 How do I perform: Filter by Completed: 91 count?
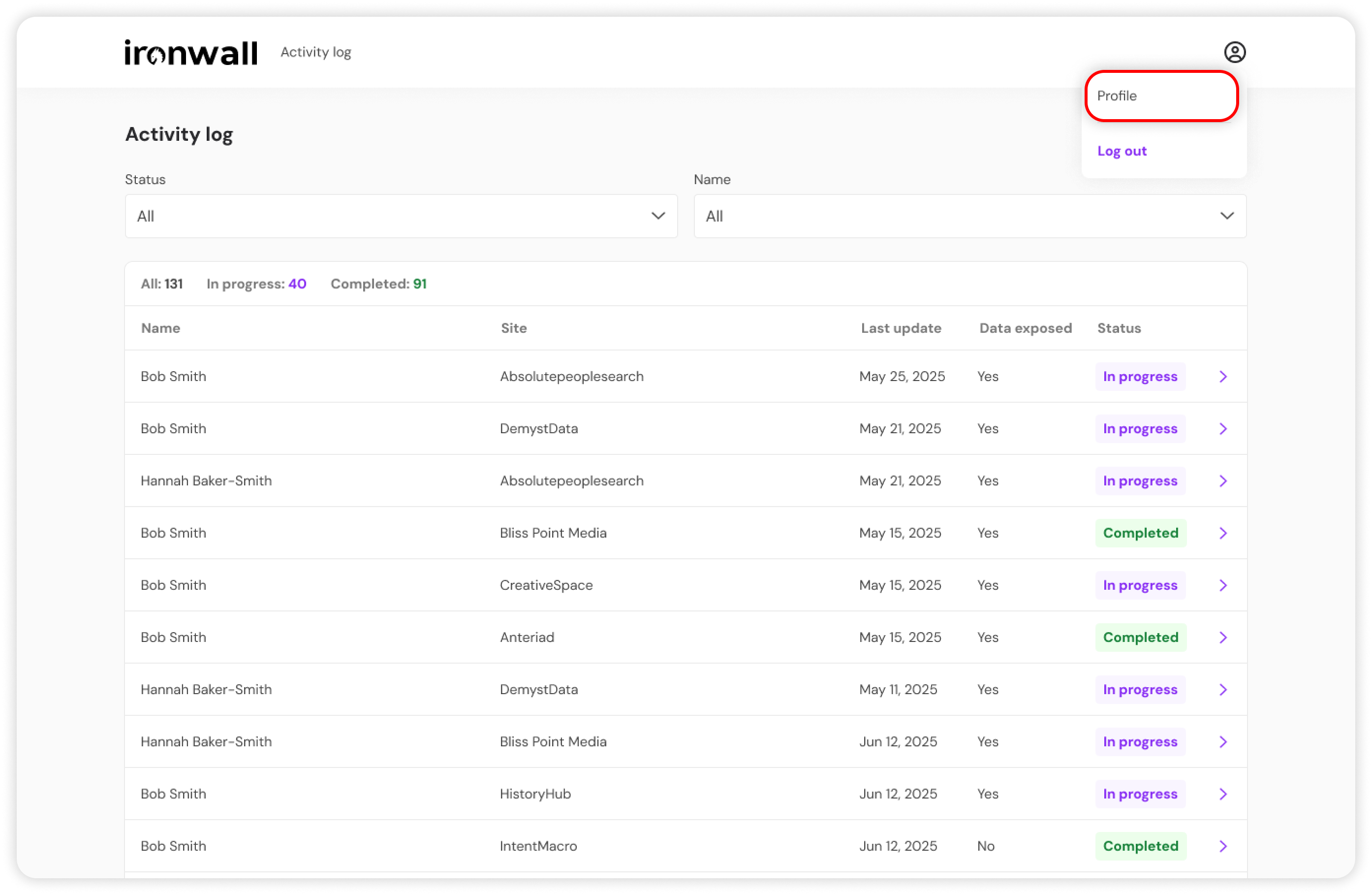(x=378, y=284)
